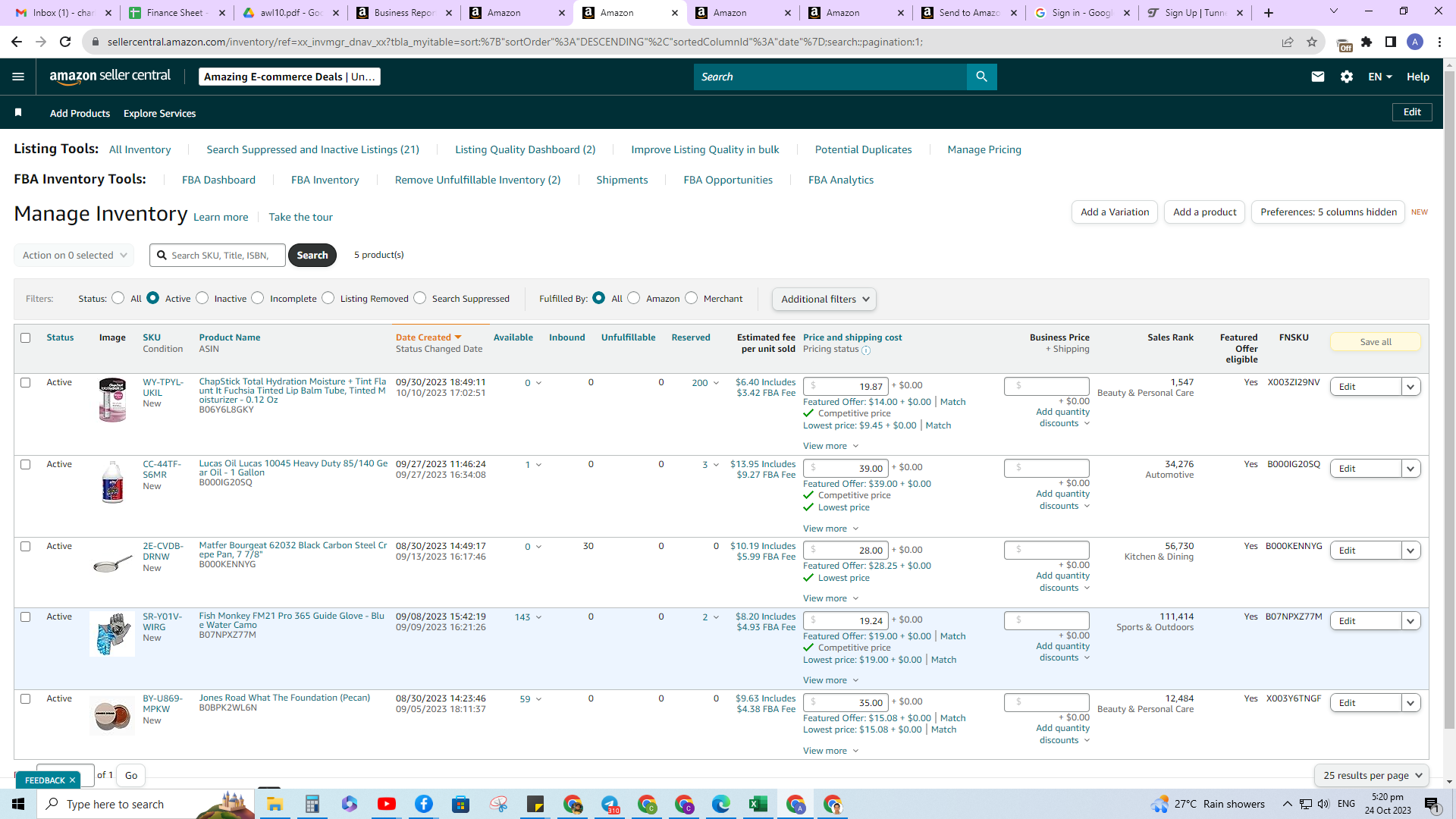Click the bookmark flag icon
Screen dimensions: 1456x819
click(18, 113)
